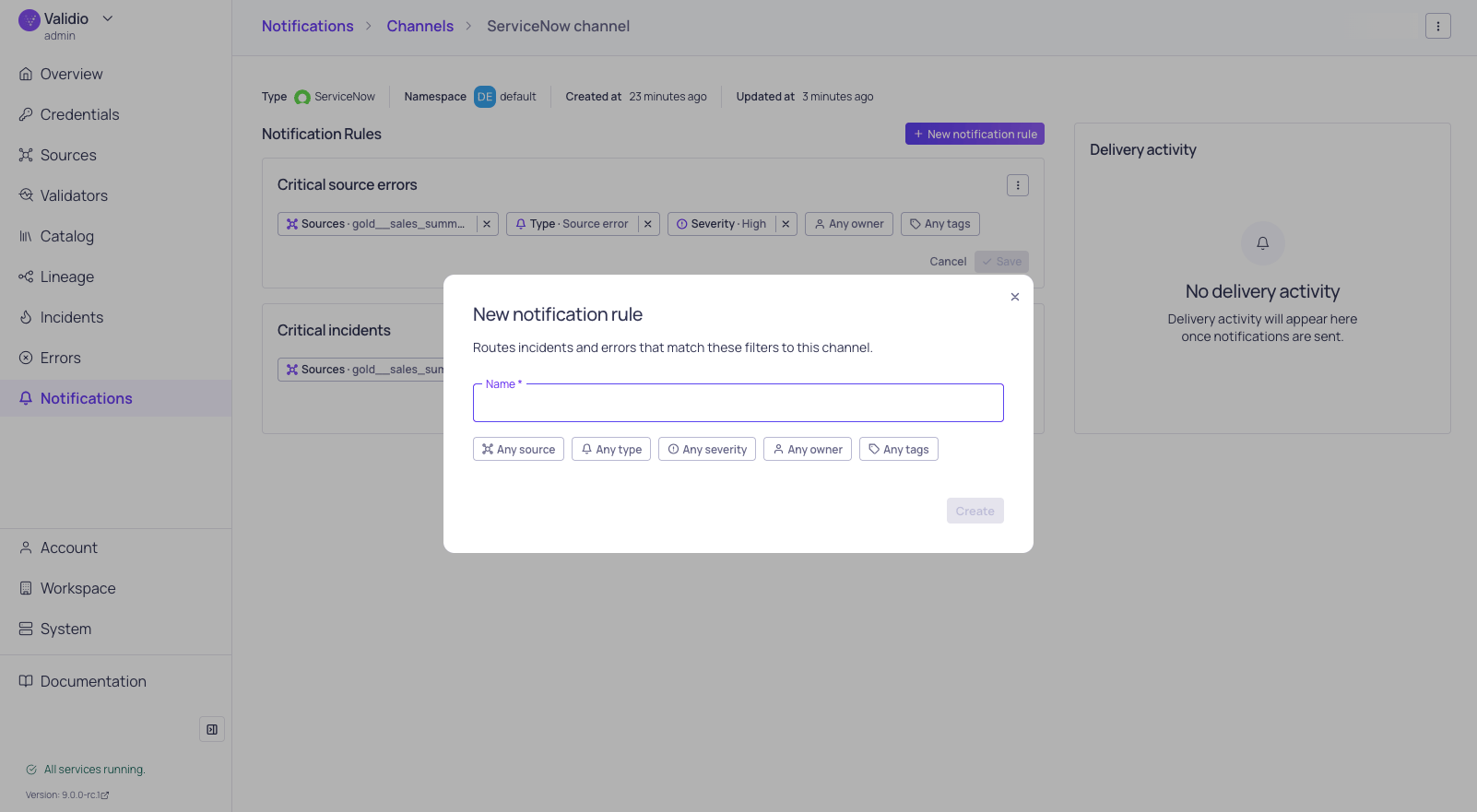Remove the Severity High filter
This screenshot has width=1477, height=812.
[786, 224]
